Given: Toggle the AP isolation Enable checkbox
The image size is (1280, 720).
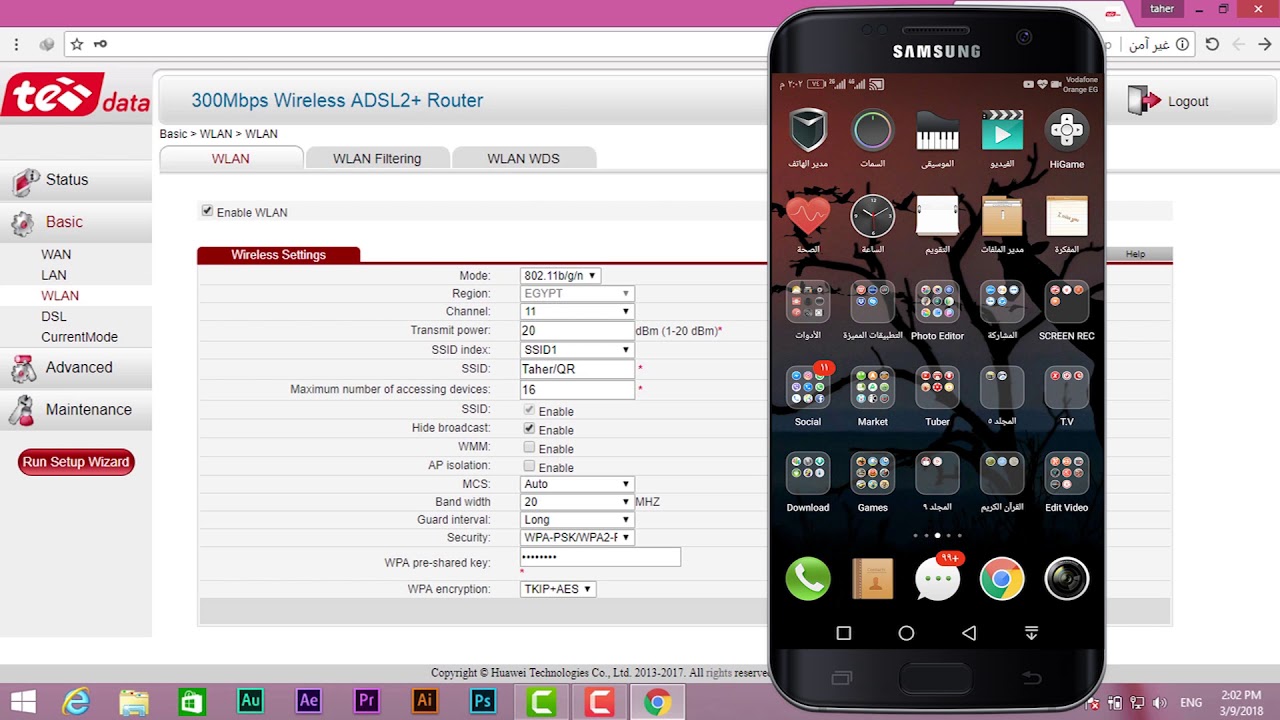Looking at the screenshot, I should [529, 466].
